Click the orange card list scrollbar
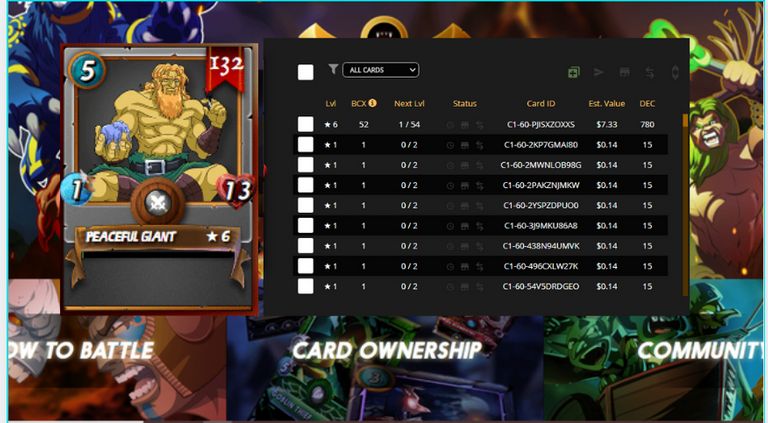 [x=685, y=205]
